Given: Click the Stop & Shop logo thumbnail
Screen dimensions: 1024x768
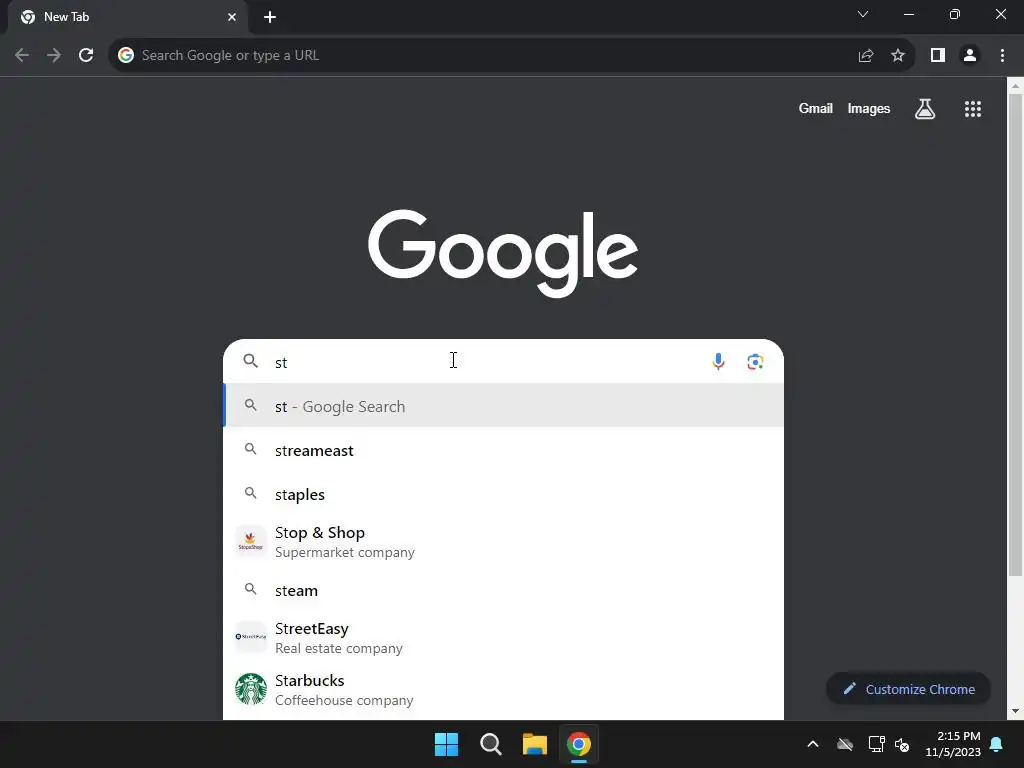Looking at the screenshot, I should pos(251,541).
